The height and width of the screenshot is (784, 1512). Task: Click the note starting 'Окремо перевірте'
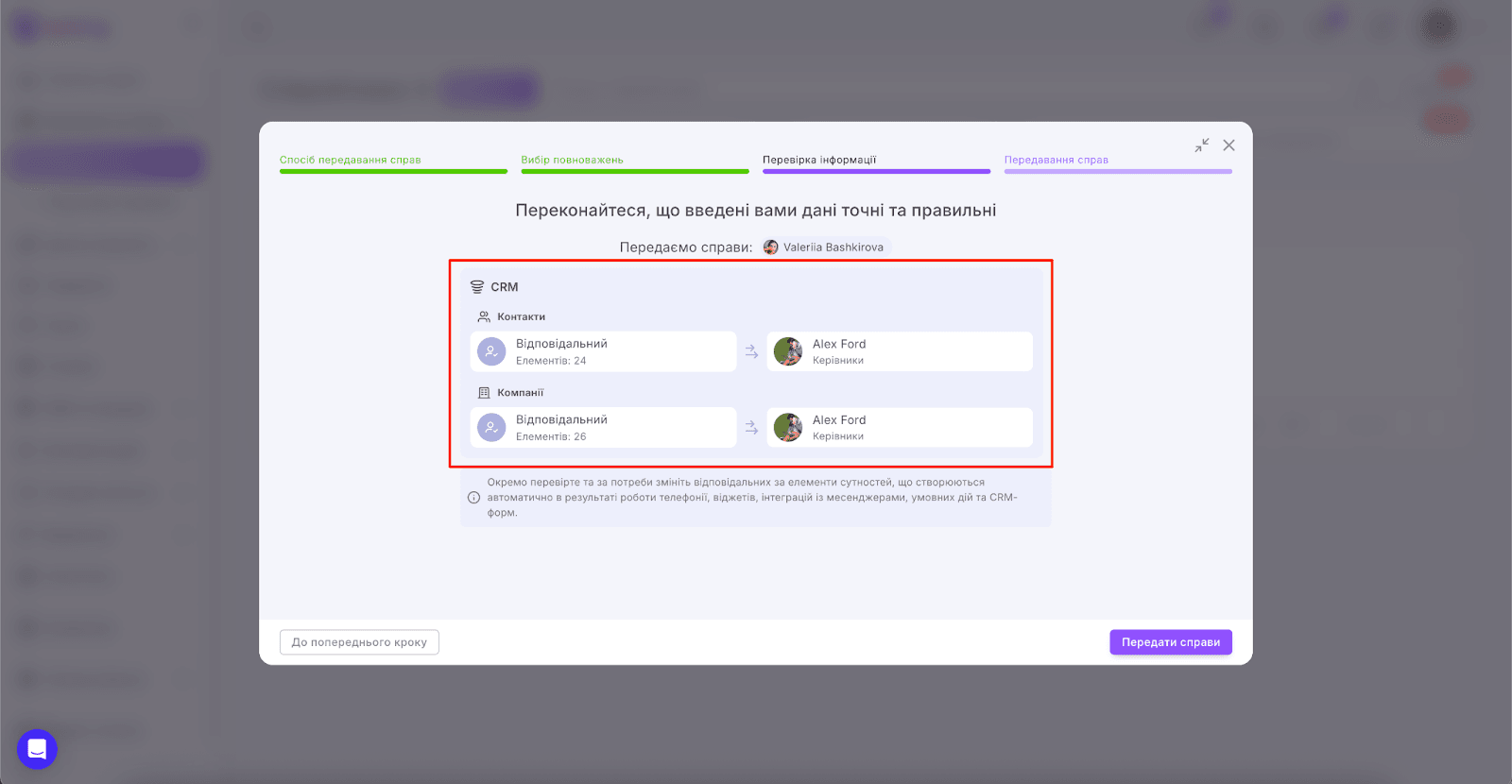[x=752, y=498]
